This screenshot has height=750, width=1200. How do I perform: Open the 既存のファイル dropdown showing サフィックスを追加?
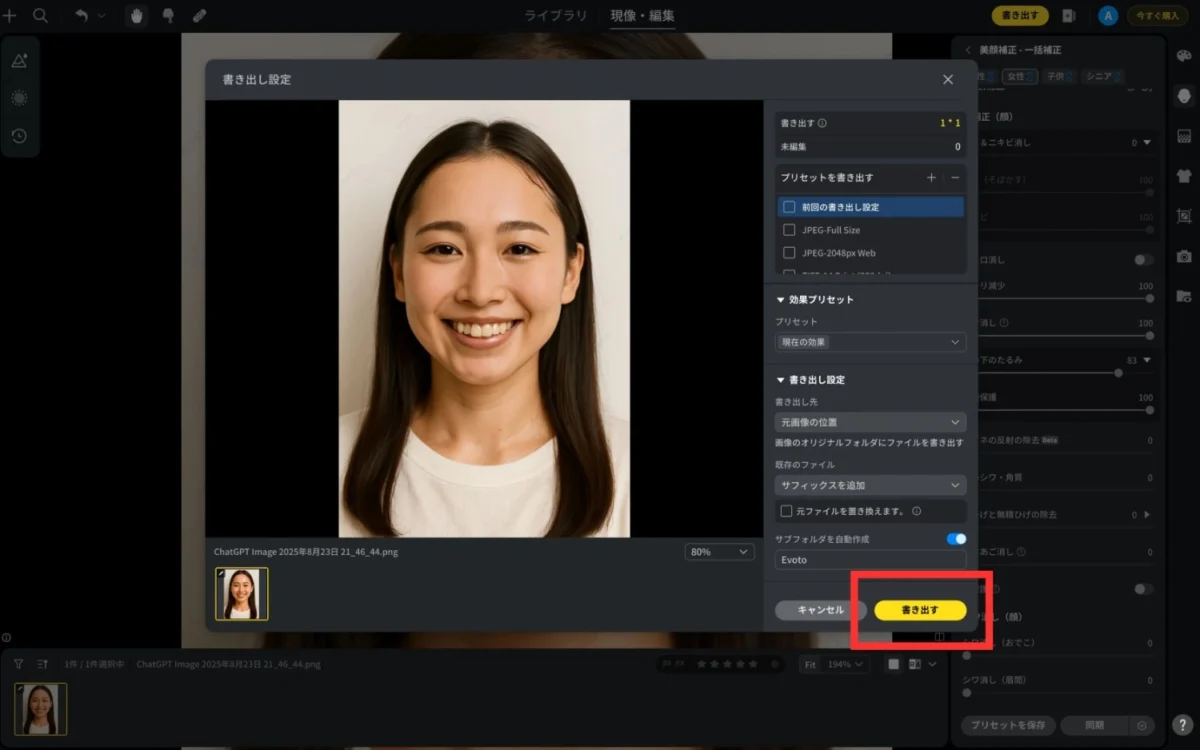pyautogui.click(x=870, y=485)
